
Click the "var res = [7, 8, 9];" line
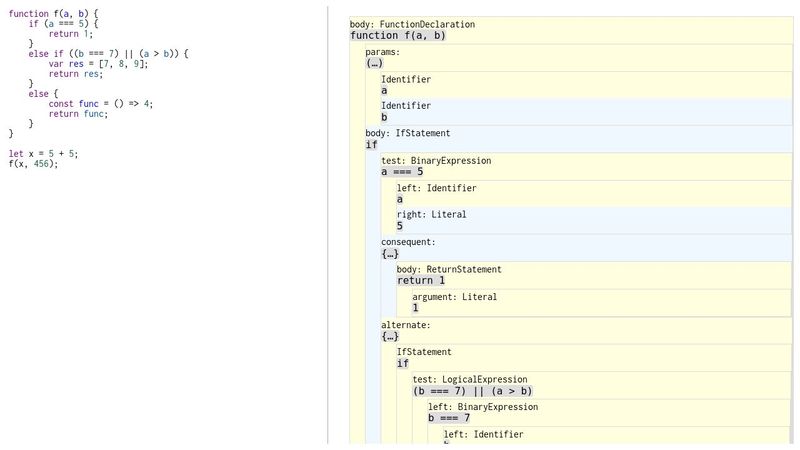(98, 64)
